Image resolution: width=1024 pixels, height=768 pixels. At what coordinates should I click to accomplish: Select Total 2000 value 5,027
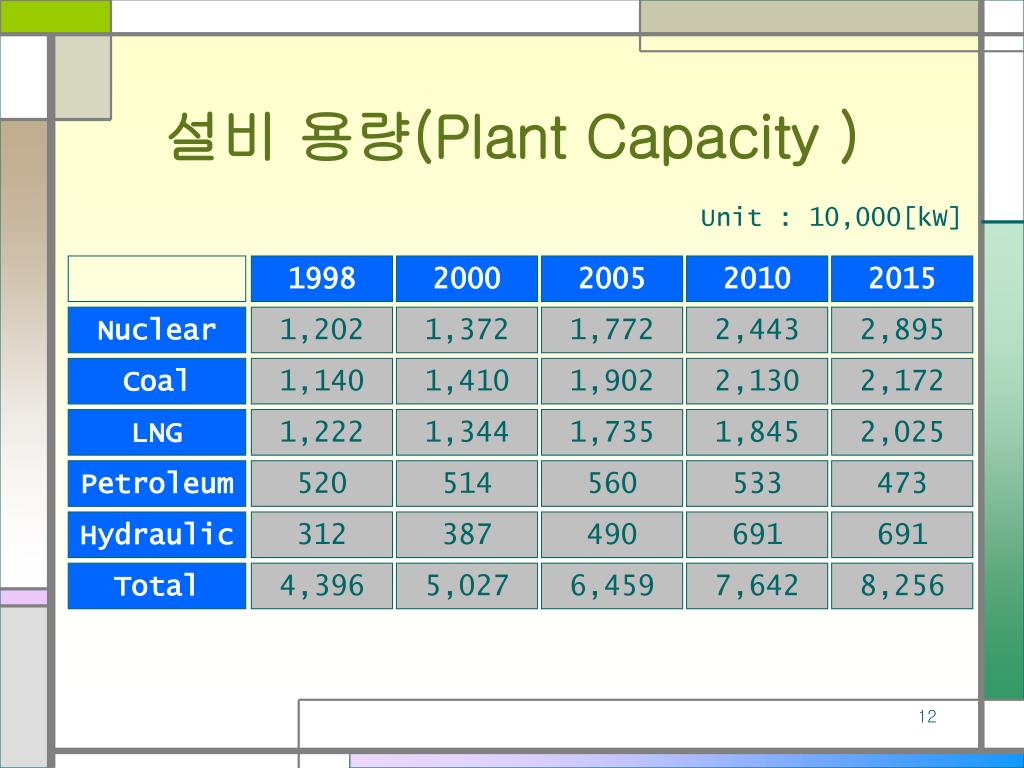[x=467, y=586]
